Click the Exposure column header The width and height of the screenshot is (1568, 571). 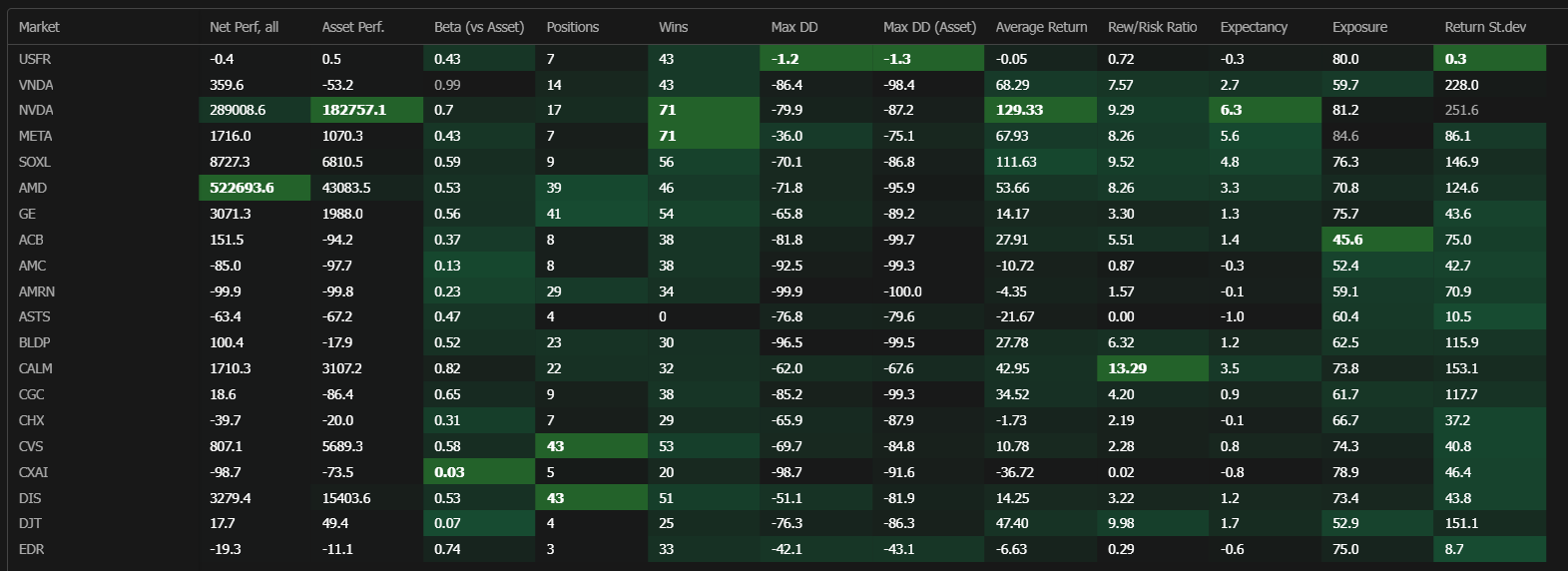pos(1359,27)
